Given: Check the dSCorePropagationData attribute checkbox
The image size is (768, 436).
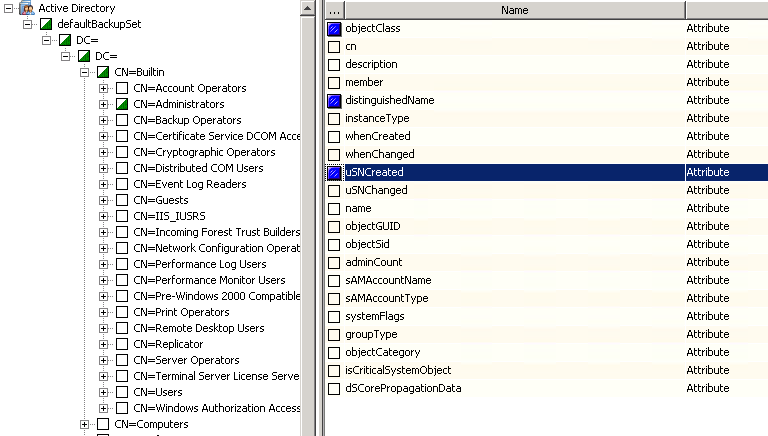Looking at the screenshot, I should [x=334, y=389].
